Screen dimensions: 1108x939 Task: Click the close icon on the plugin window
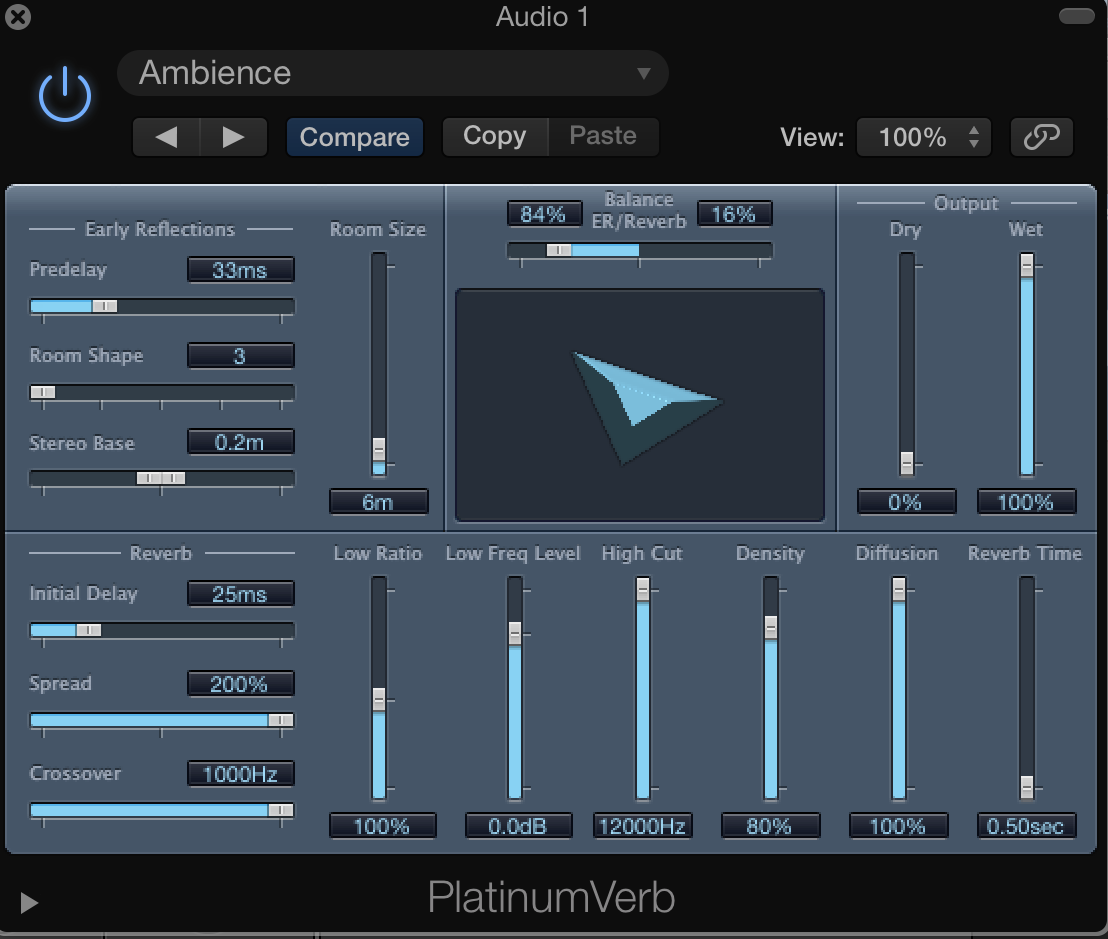click(17, 16)
